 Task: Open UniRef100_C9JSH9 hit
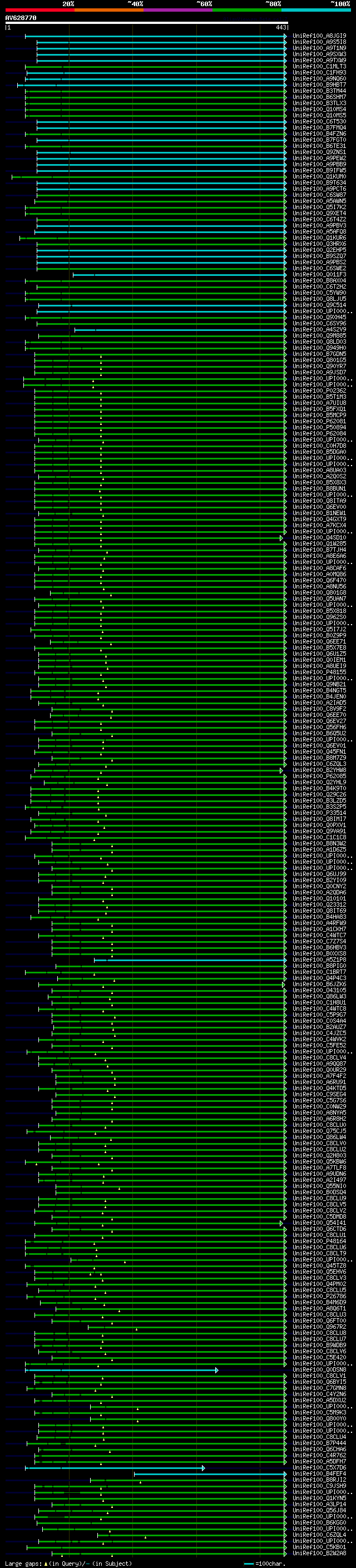click(319, 1486)
